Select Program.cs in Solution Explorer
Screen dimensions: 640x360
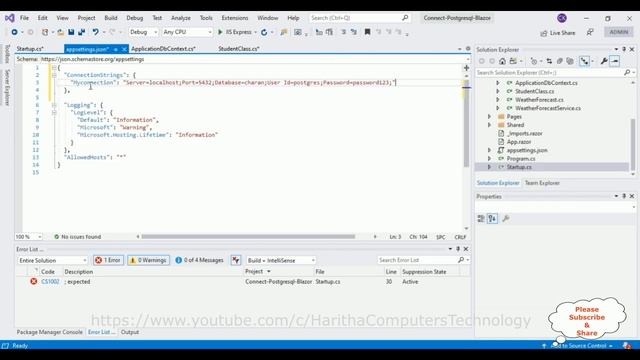(x=520, y=159)
